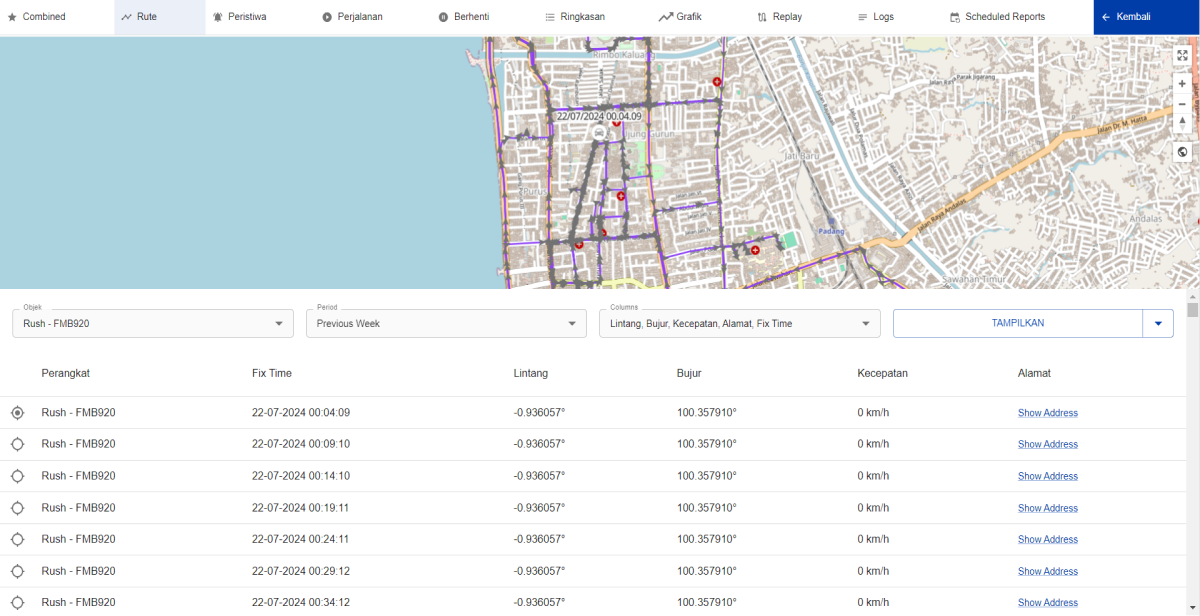Screen dimensions: 1200x616
Task: Switch to the Peristiwa tab
Action: 239,17
